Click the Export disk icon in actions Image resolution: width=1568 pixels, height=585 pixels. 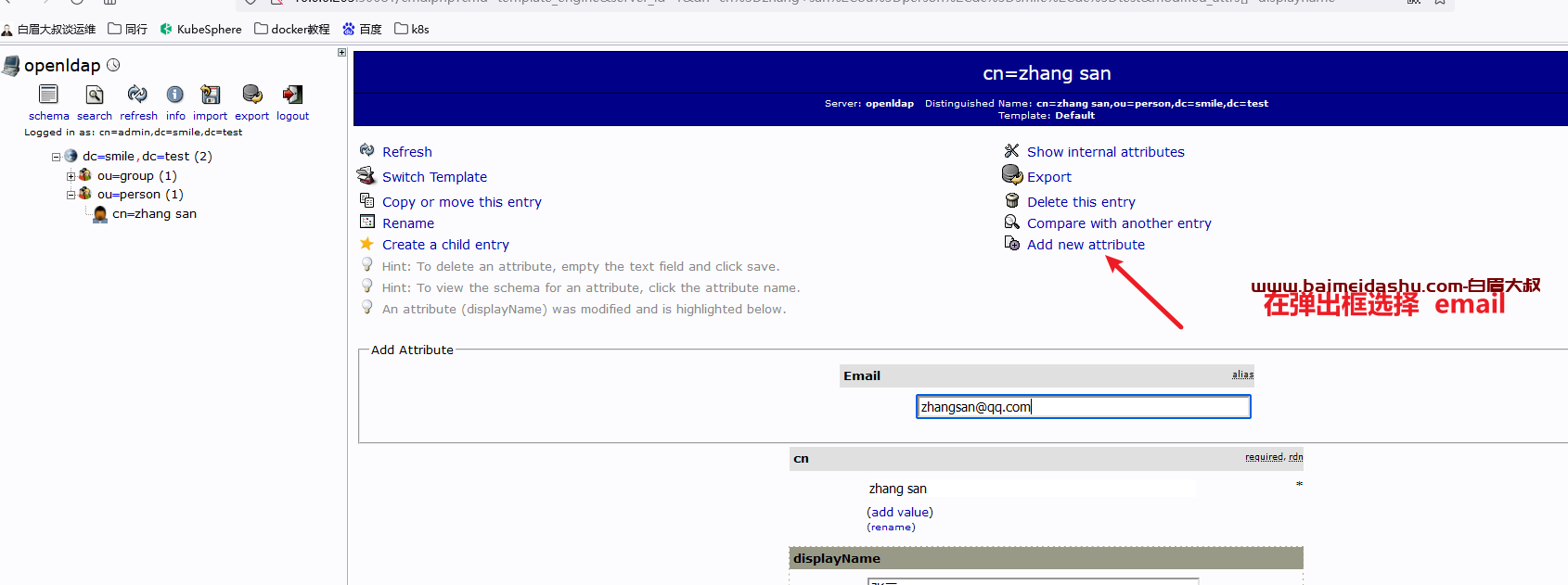[x=1011, y=174]
